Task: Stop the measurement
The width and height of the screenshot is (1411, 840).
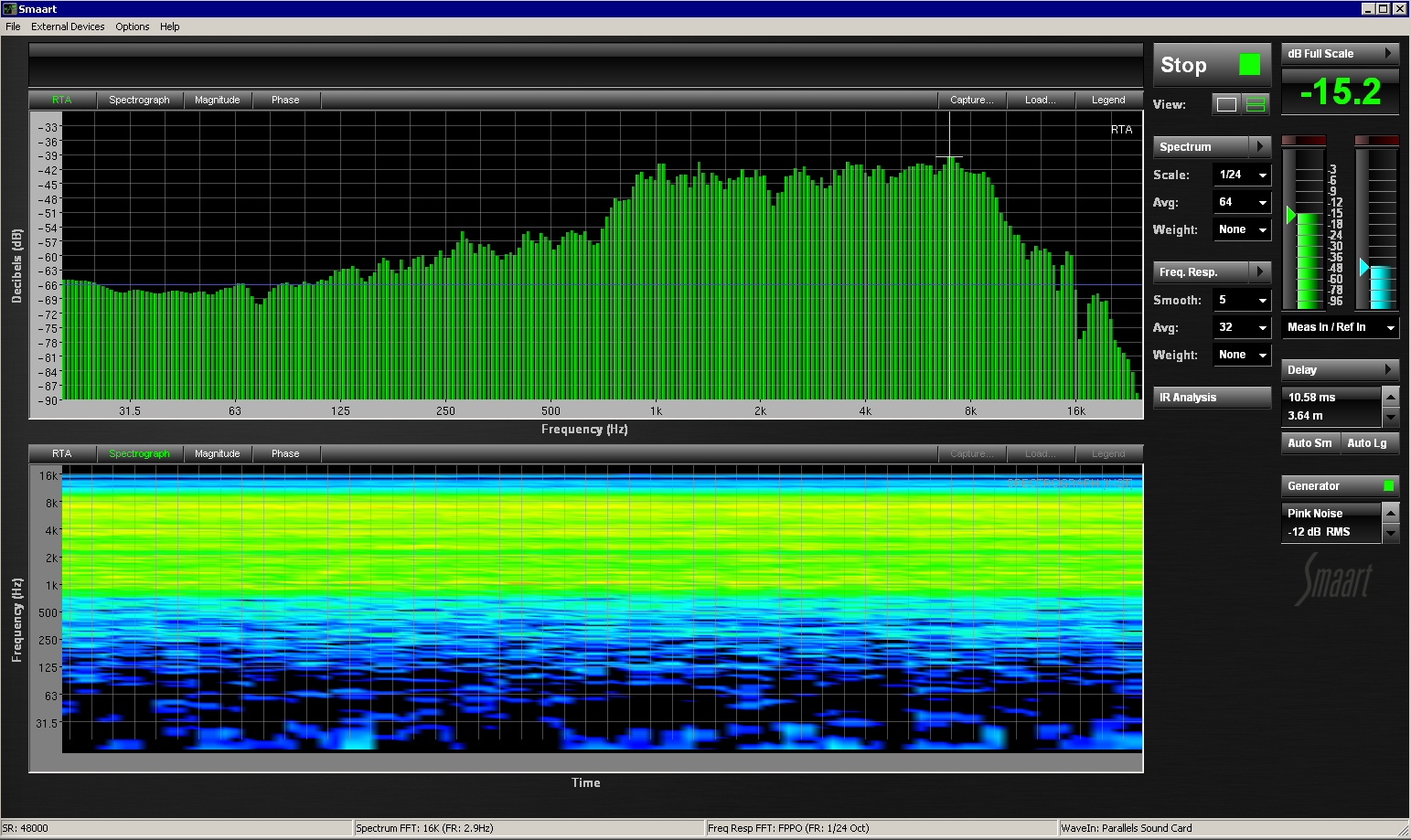Action: point(1212,65)
